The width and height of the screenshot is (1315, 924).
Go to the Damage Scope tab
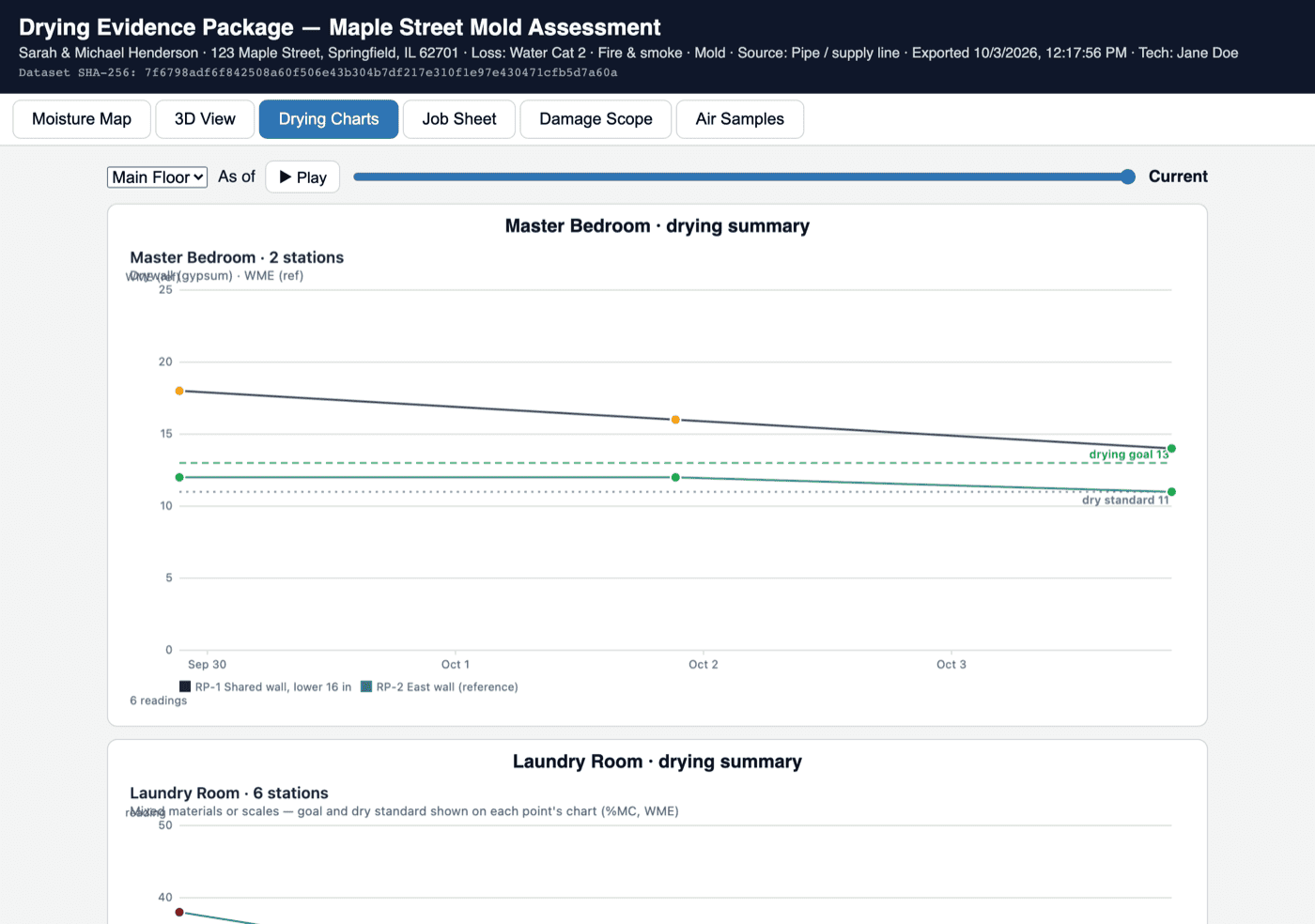click(x=596, y=119)
